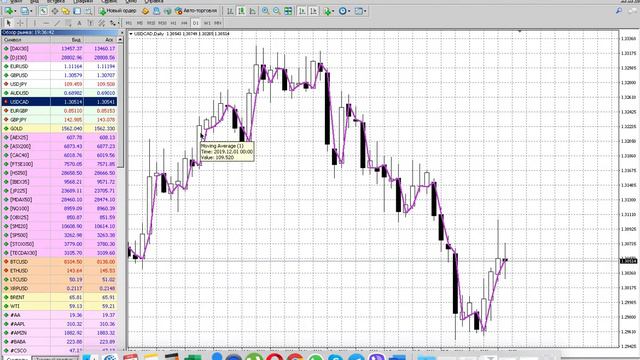Tile chart windows with grid icon
Viewport: 640px width, 360px height.
(x=288, y=11)
